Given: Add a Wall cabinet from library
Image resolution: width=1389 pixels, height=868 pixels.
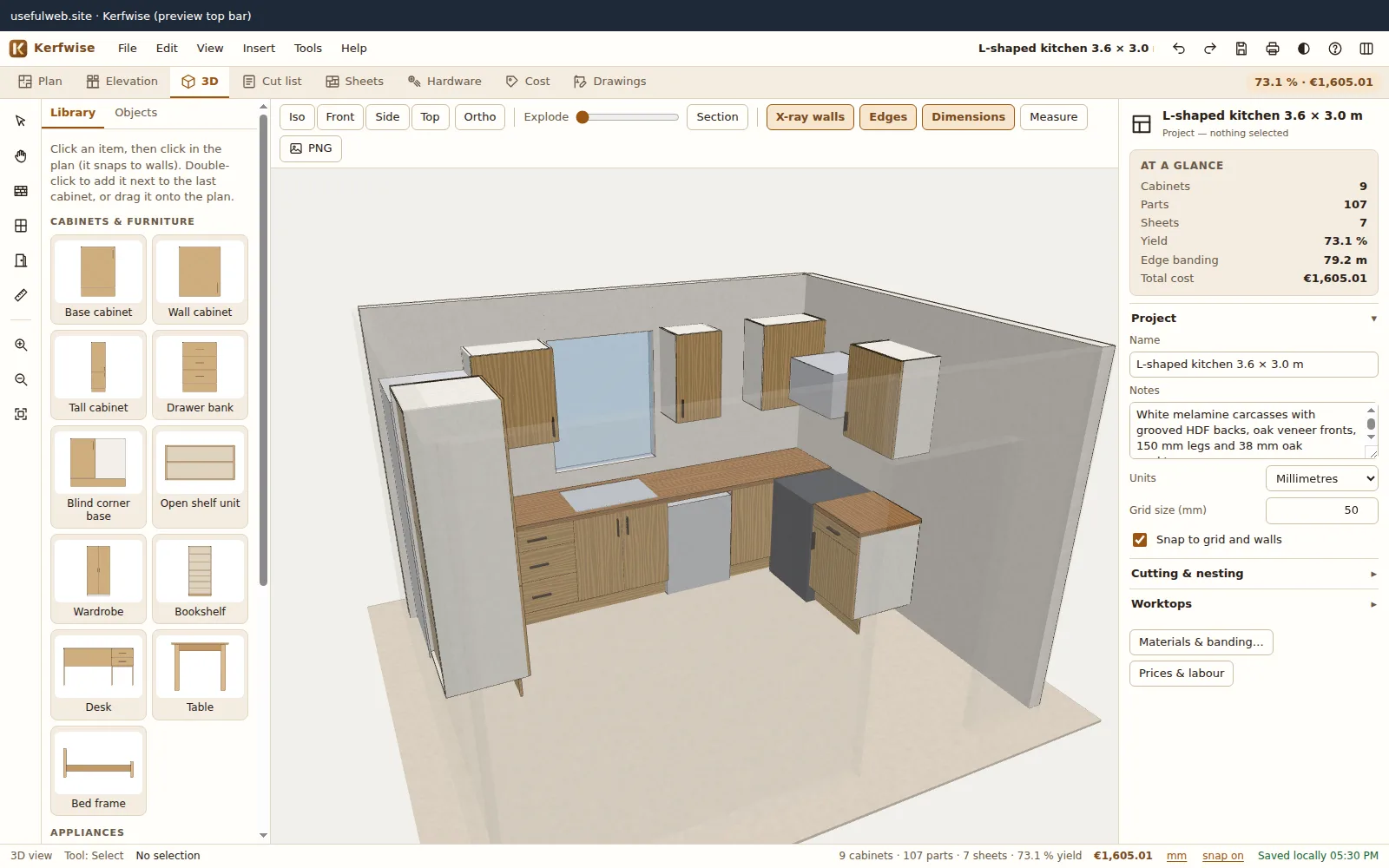Looking at the screenshot, I should click(x=200, y=279).
